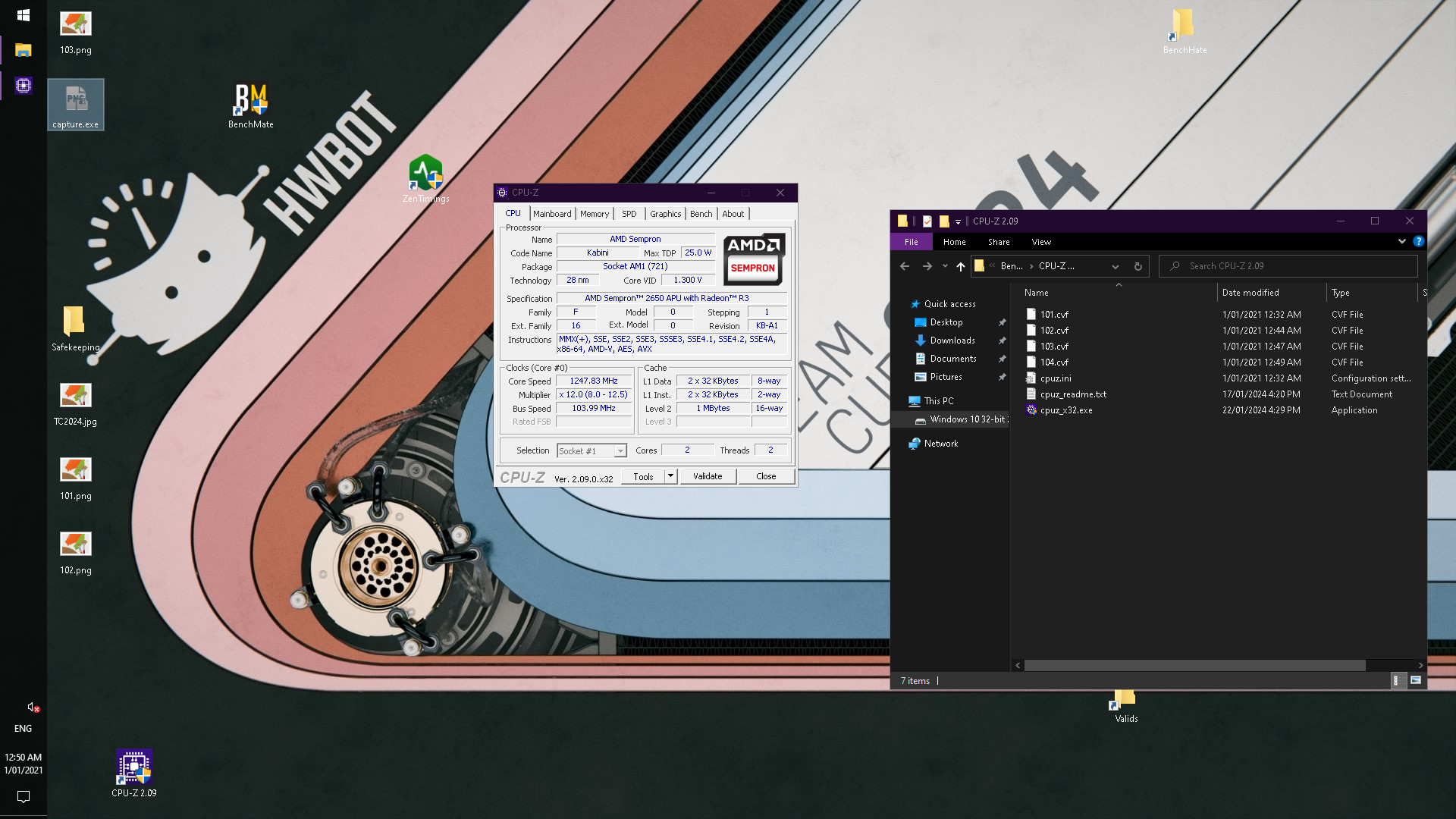Click the CPU-Z taskbar icon
The height and width of the screenshot is (819, 1456).
[24, 86]
